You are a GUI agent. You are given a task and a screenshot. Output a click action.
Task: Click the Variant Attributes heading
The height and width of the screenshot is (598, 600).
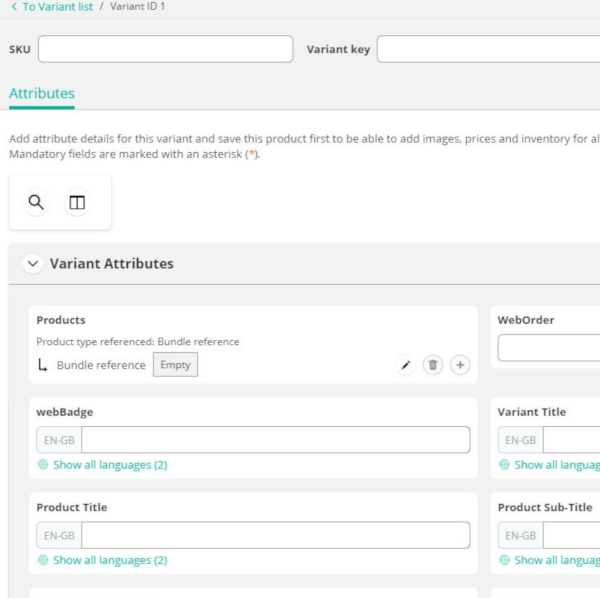pyautogui.click(x=111, y=264)
